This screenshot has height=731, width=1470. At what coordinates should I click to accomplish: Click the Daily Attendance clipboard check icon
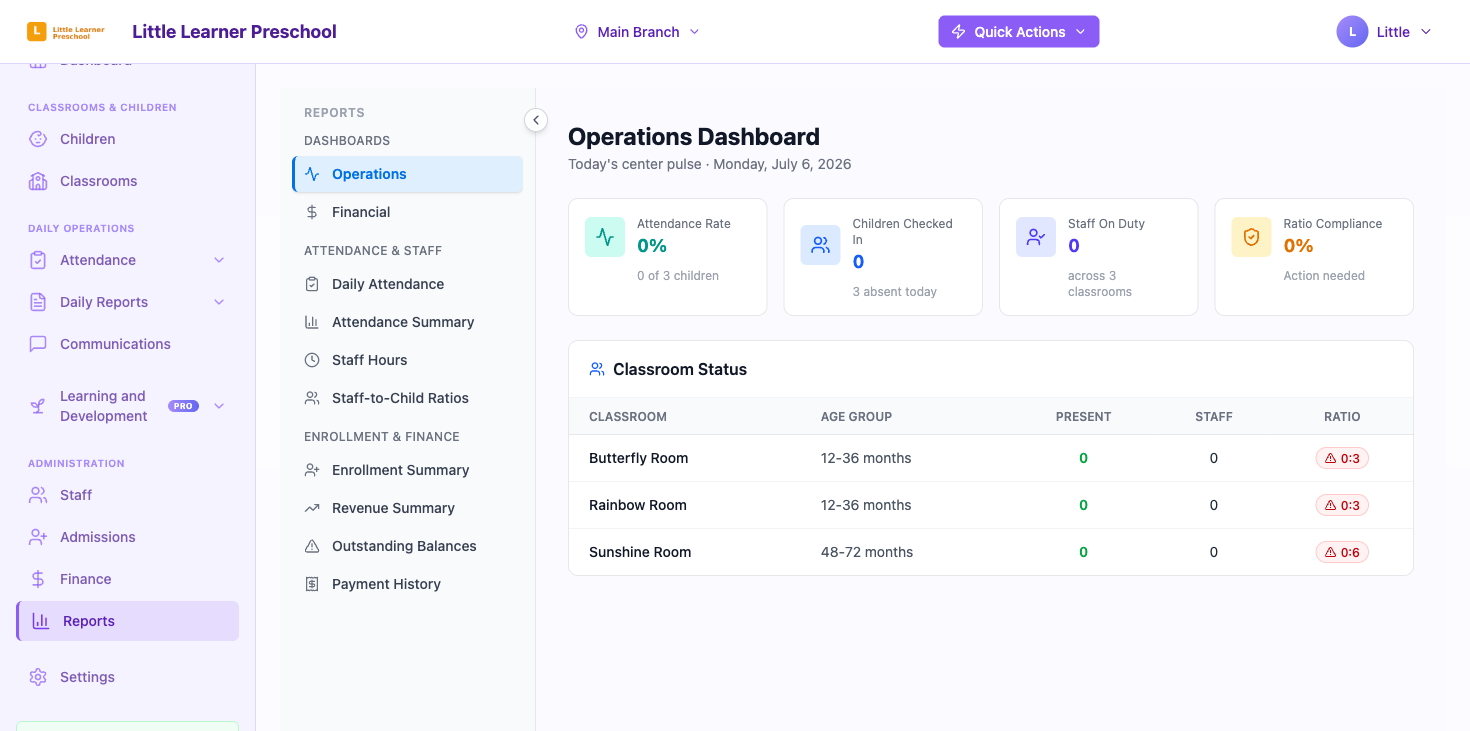(x=312, y=284)
